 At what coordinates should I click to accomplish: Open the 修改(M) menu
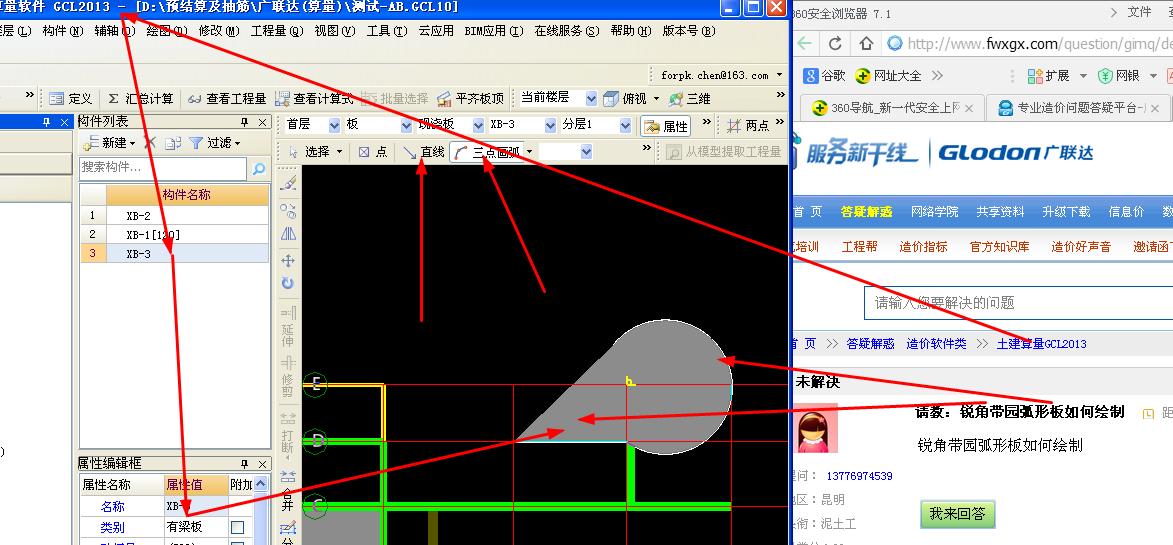(219, 31)
